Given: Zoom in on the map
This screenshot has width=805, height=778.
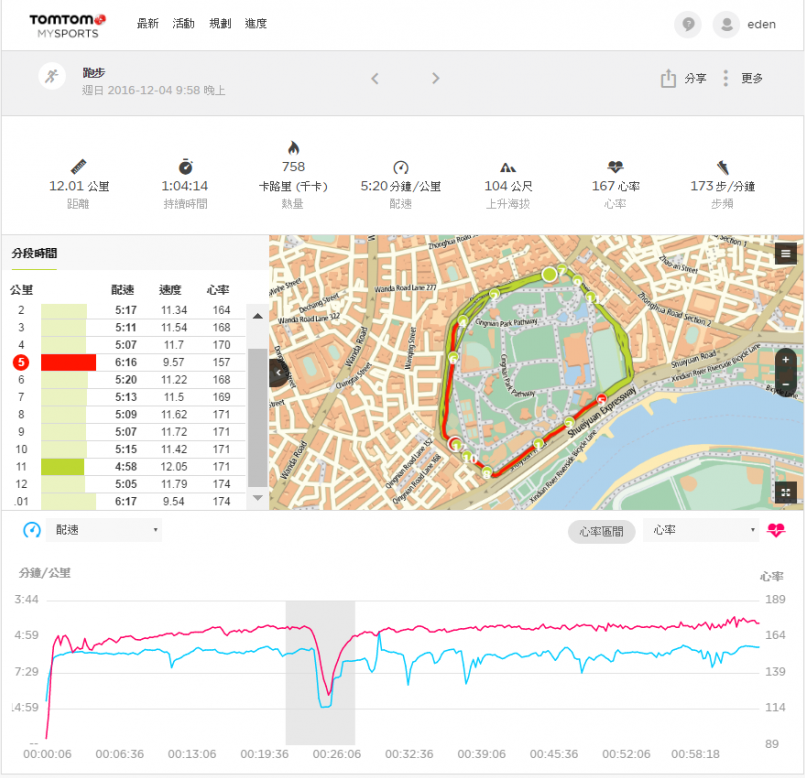Looking at the screenshot, I should point(786,360).
